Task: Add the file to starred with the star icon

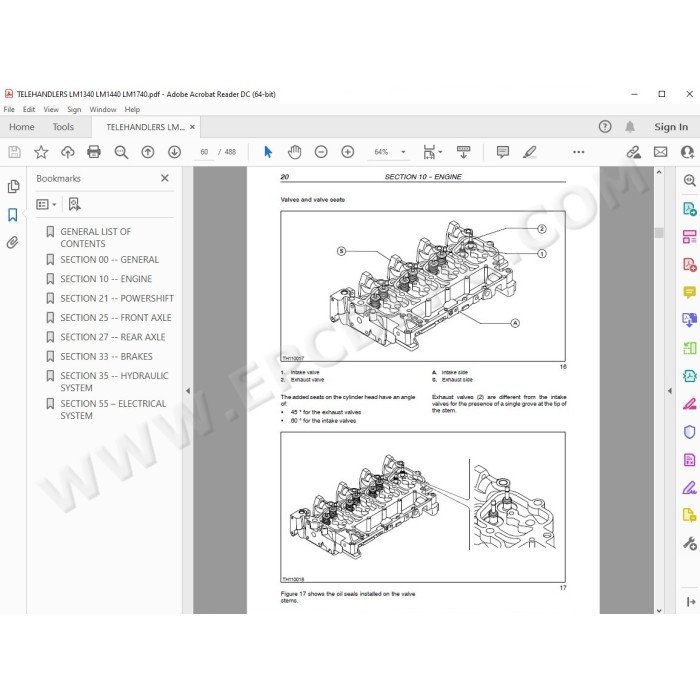Action: 41,152
